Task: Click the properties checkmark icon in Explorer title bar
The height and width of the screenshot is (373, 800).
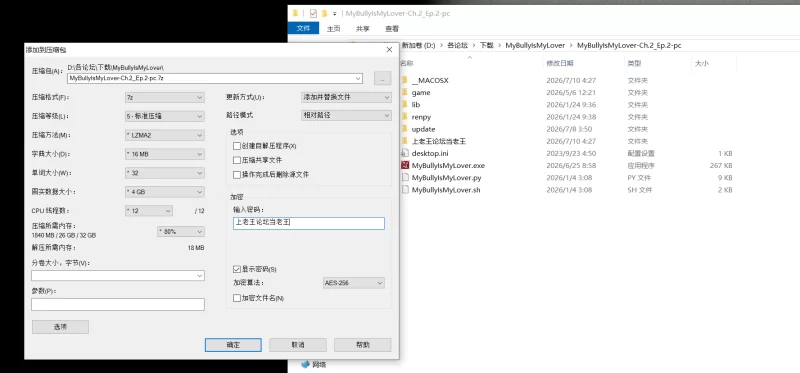Action: 313,14
